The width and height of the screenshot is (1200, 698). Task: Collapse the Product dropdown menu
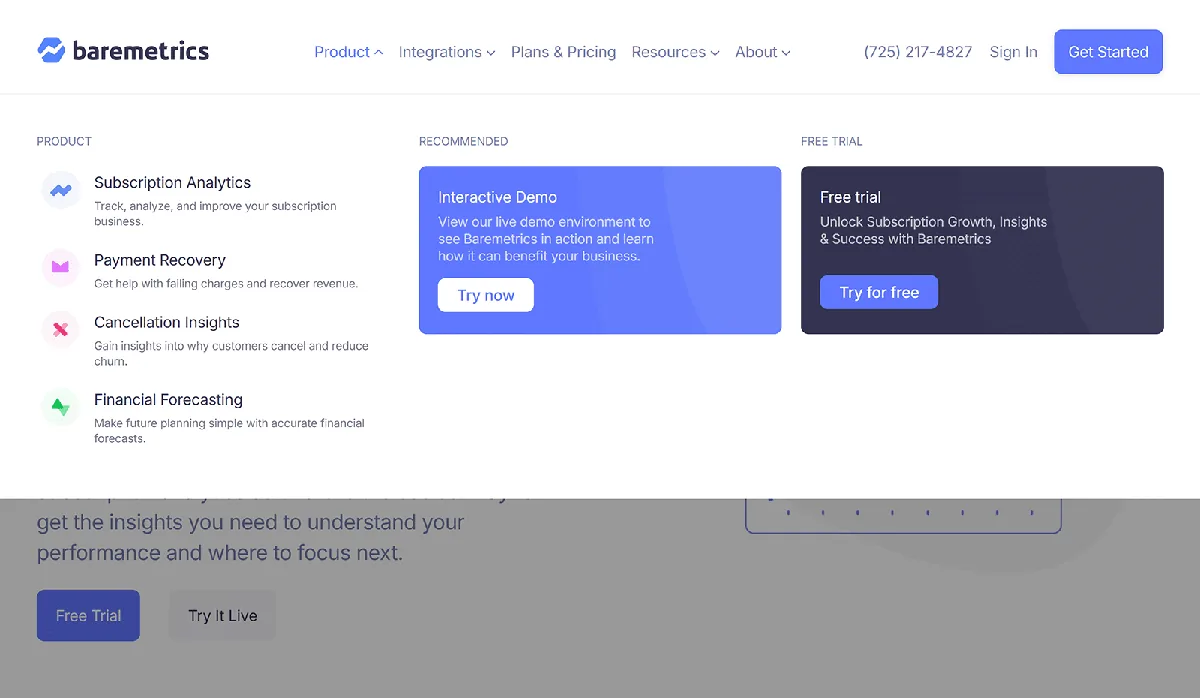point(348,52)
